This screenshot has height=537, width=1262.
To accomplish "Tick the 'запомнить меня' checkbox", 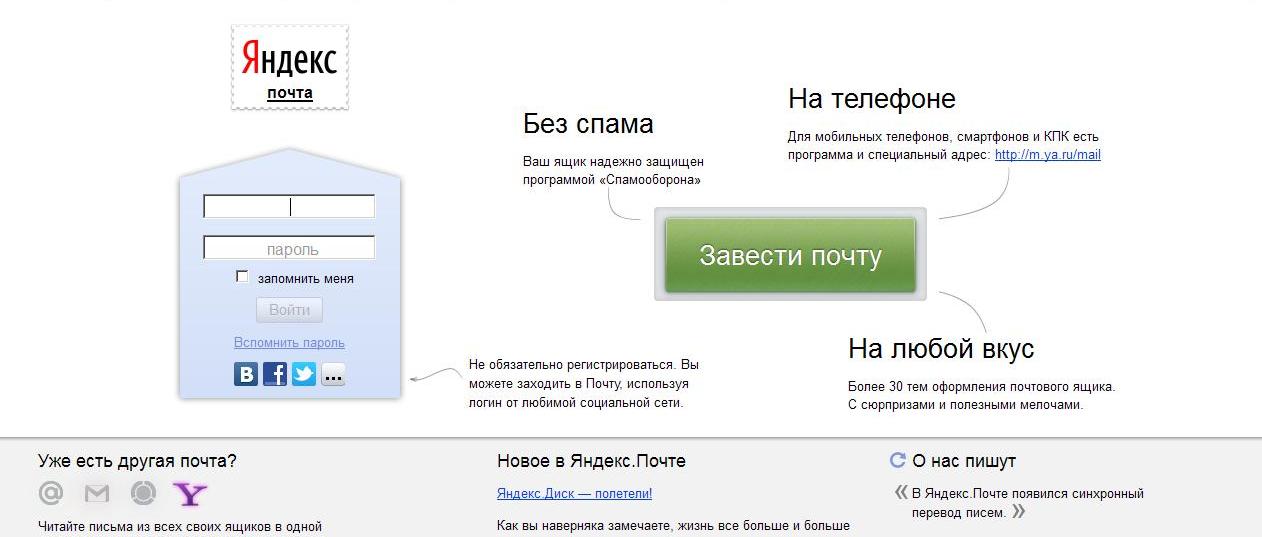I will click(242, 277).
